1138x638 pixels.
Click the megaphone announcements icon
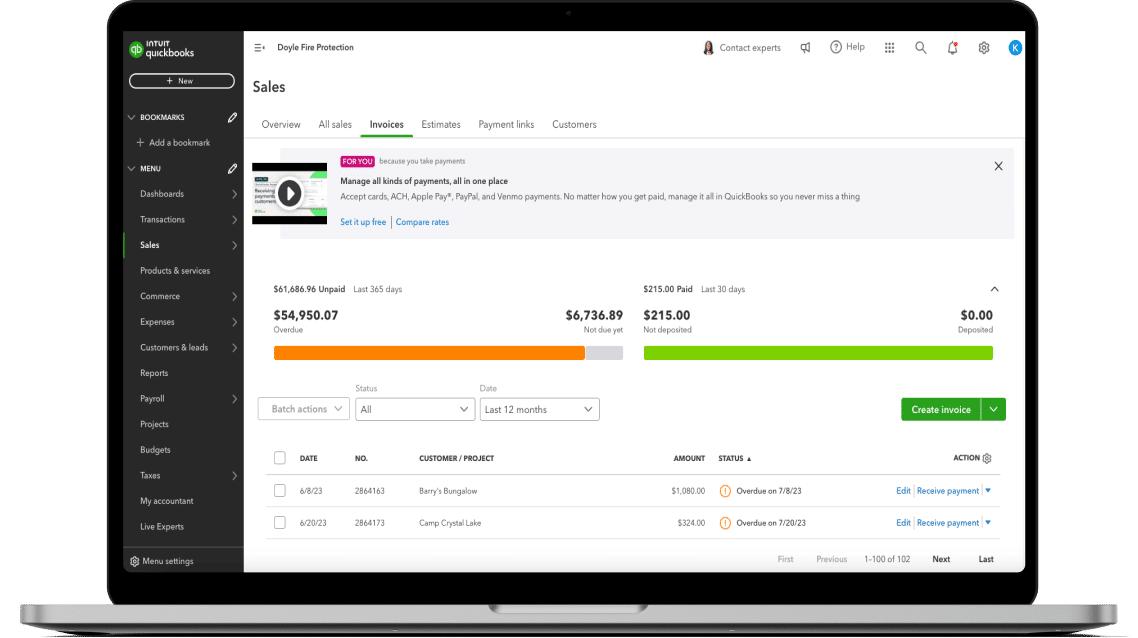(x=805, y=48)
